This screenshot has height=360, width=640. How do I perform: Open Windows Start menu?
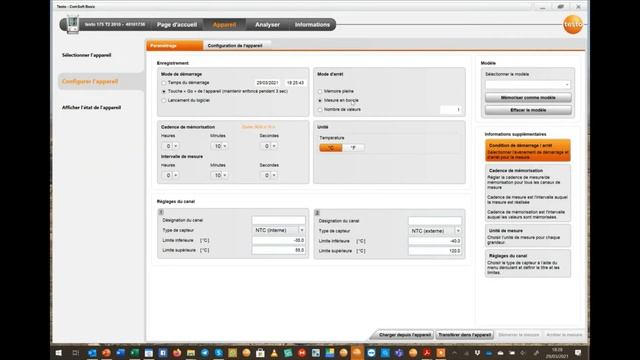[x=58, y=353]
